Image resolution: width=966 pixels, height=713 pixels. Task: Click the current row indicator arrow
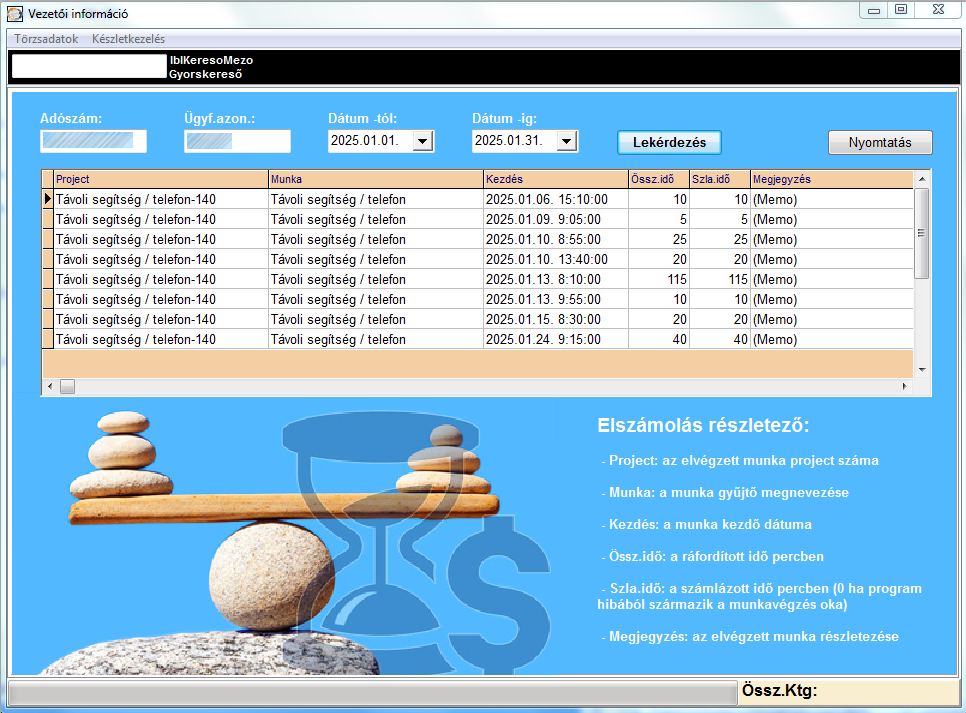coord(47,198)
